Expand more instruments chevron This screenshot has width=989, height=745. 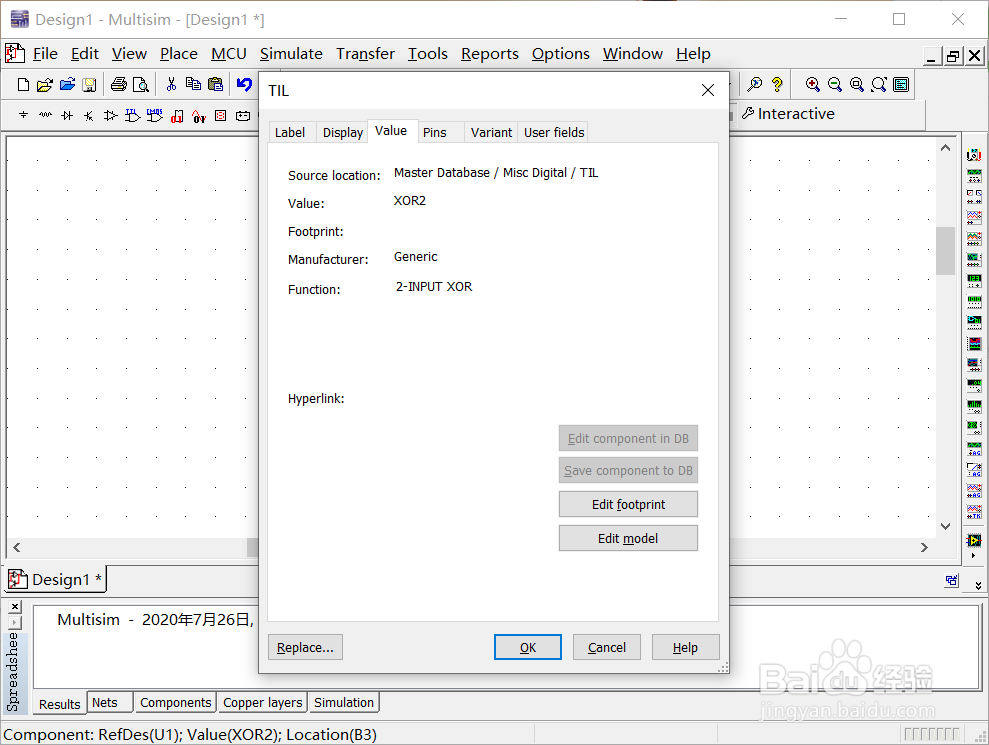click(x=978, y=586)
